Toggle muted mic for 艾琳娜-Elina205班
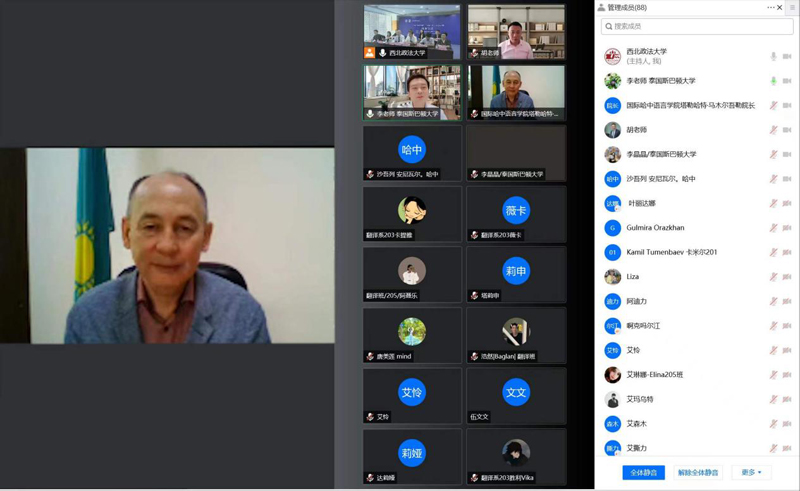Viewport: 800px width, 491px height. 773,375
